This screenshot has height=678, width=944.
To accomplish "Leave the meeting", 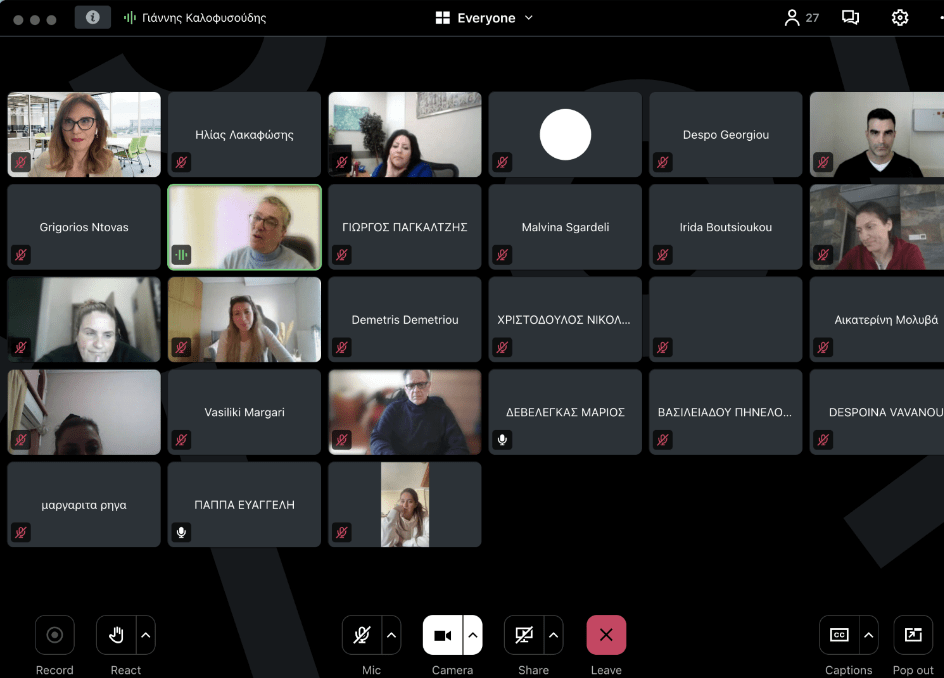I will tap(606, 635).
